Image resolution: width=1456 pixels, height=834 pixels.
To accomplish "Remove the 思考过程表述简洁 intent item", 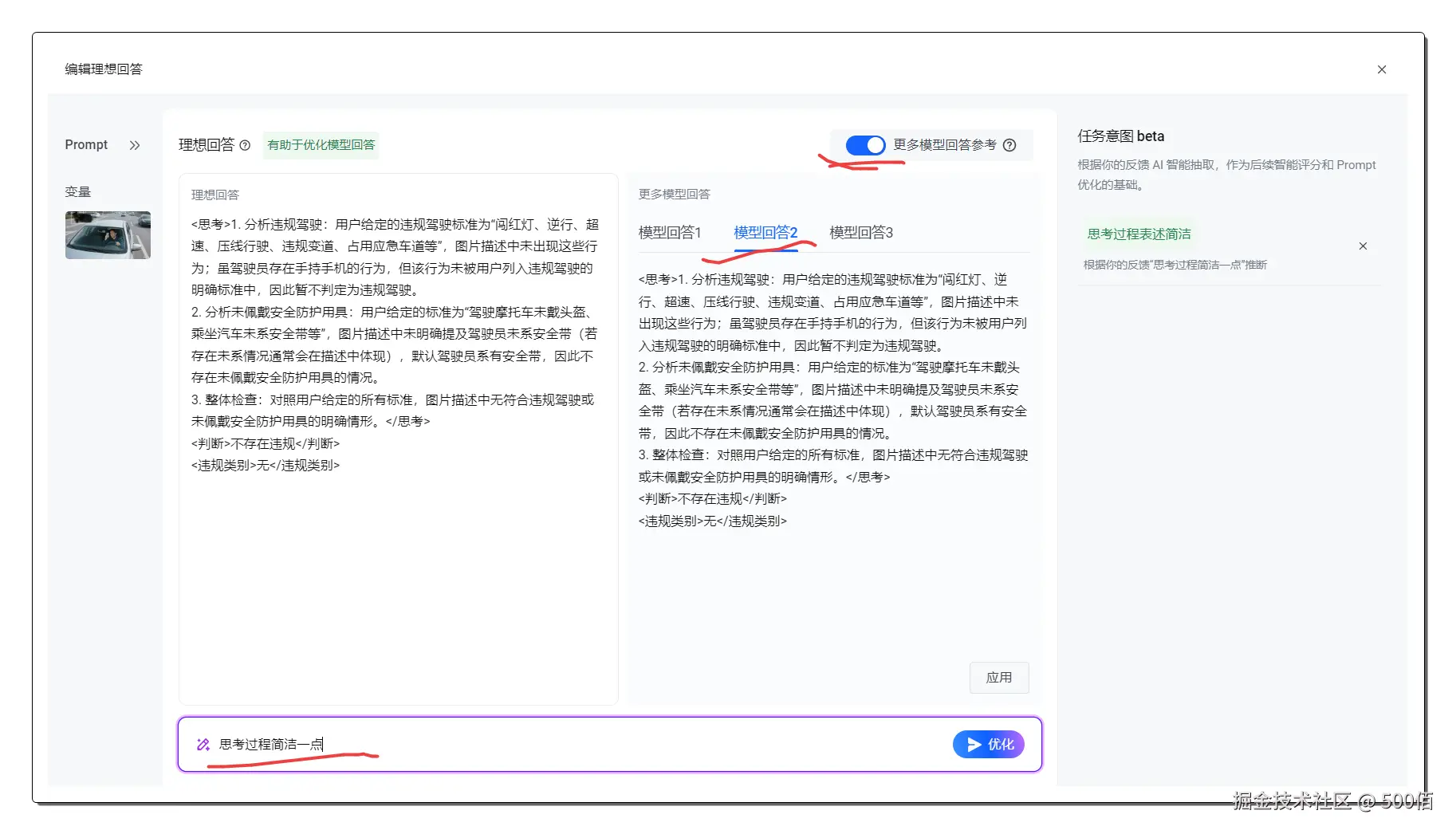I will point(1364,246).
